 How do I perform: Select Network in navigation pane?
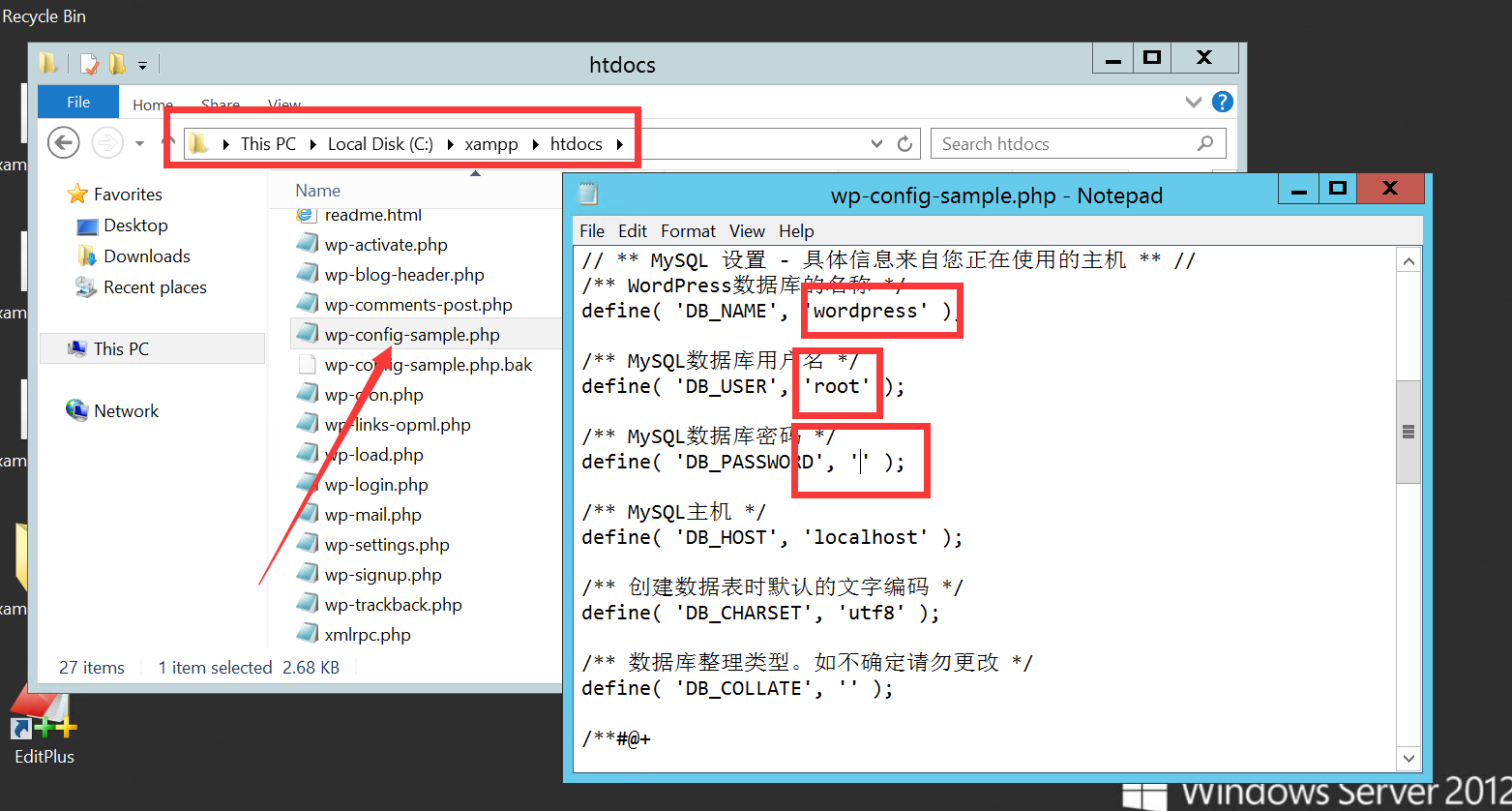126,411
